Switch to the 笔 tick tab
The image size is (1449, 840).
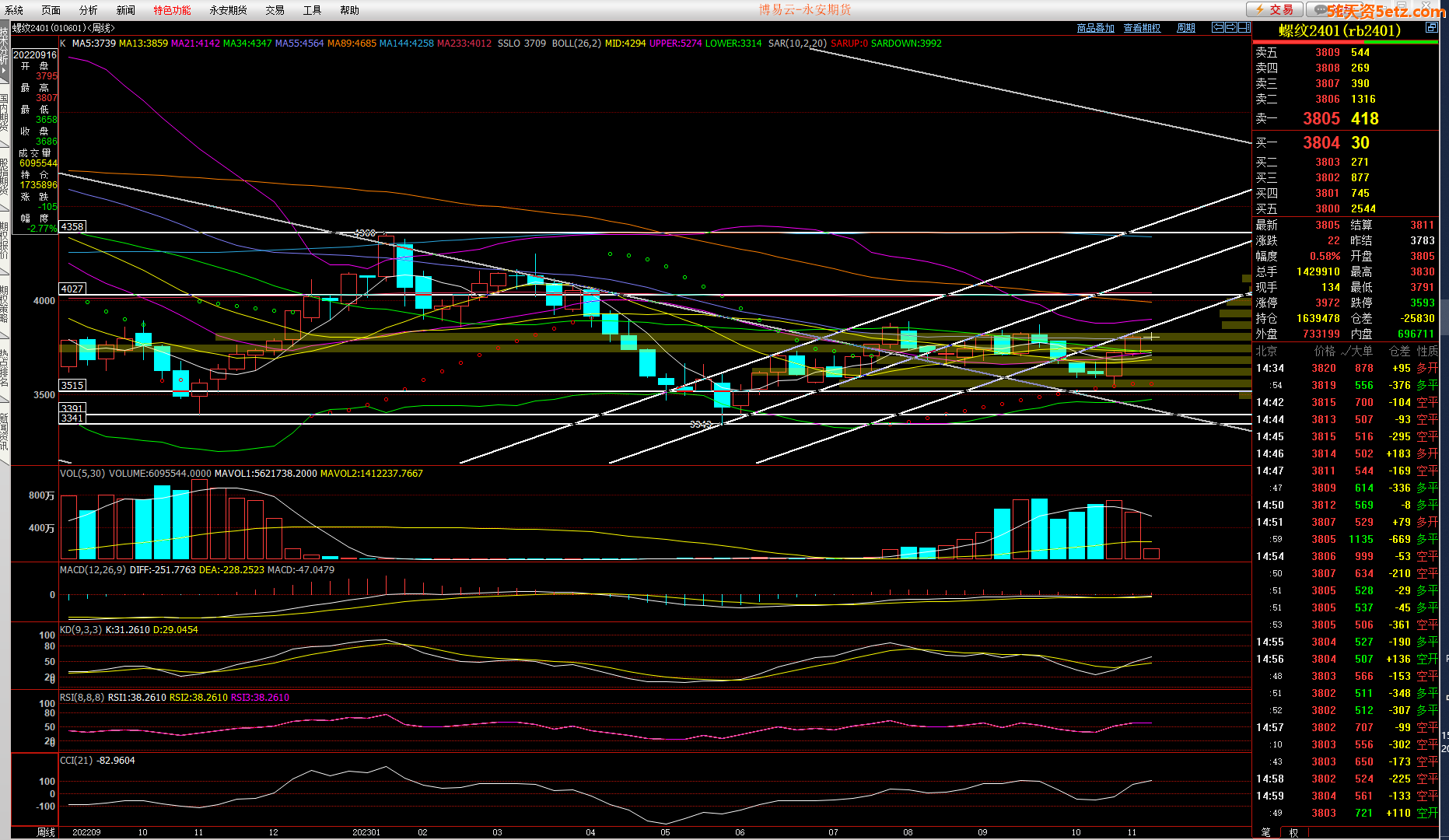click(x=1265, y=832)
